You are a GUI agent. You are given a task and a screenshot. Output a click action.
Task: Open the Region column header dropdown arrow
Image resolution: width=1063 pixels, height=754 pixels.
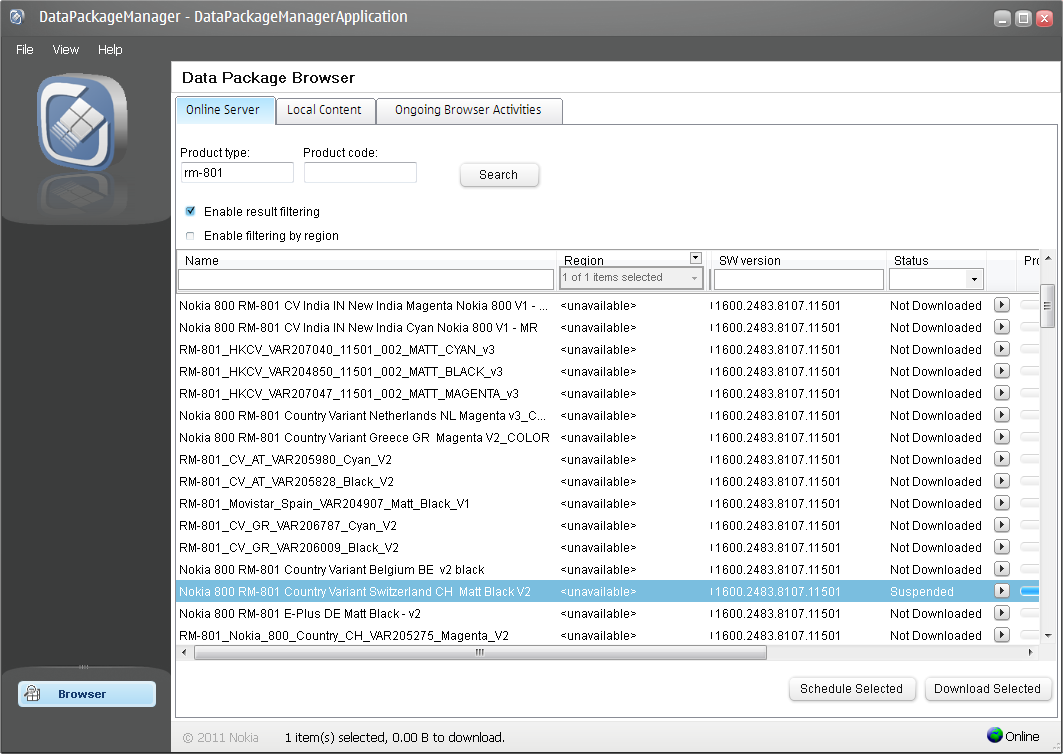pyautogui.click(x=696, y=258)
